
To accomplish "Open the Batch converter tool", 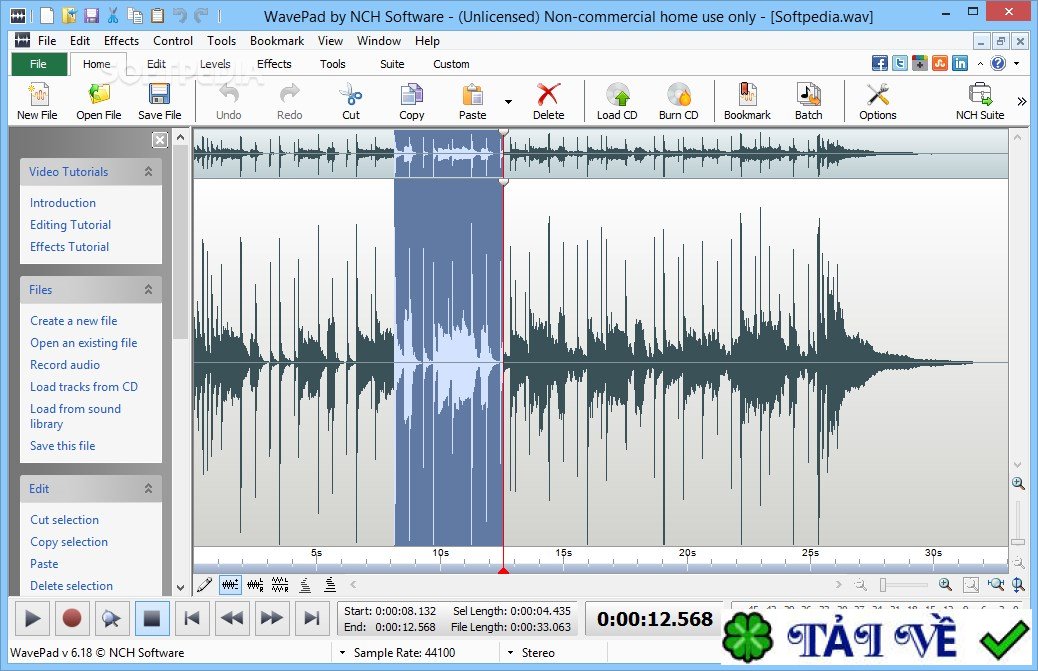I will pyautogui.click(x=808, y=96).
